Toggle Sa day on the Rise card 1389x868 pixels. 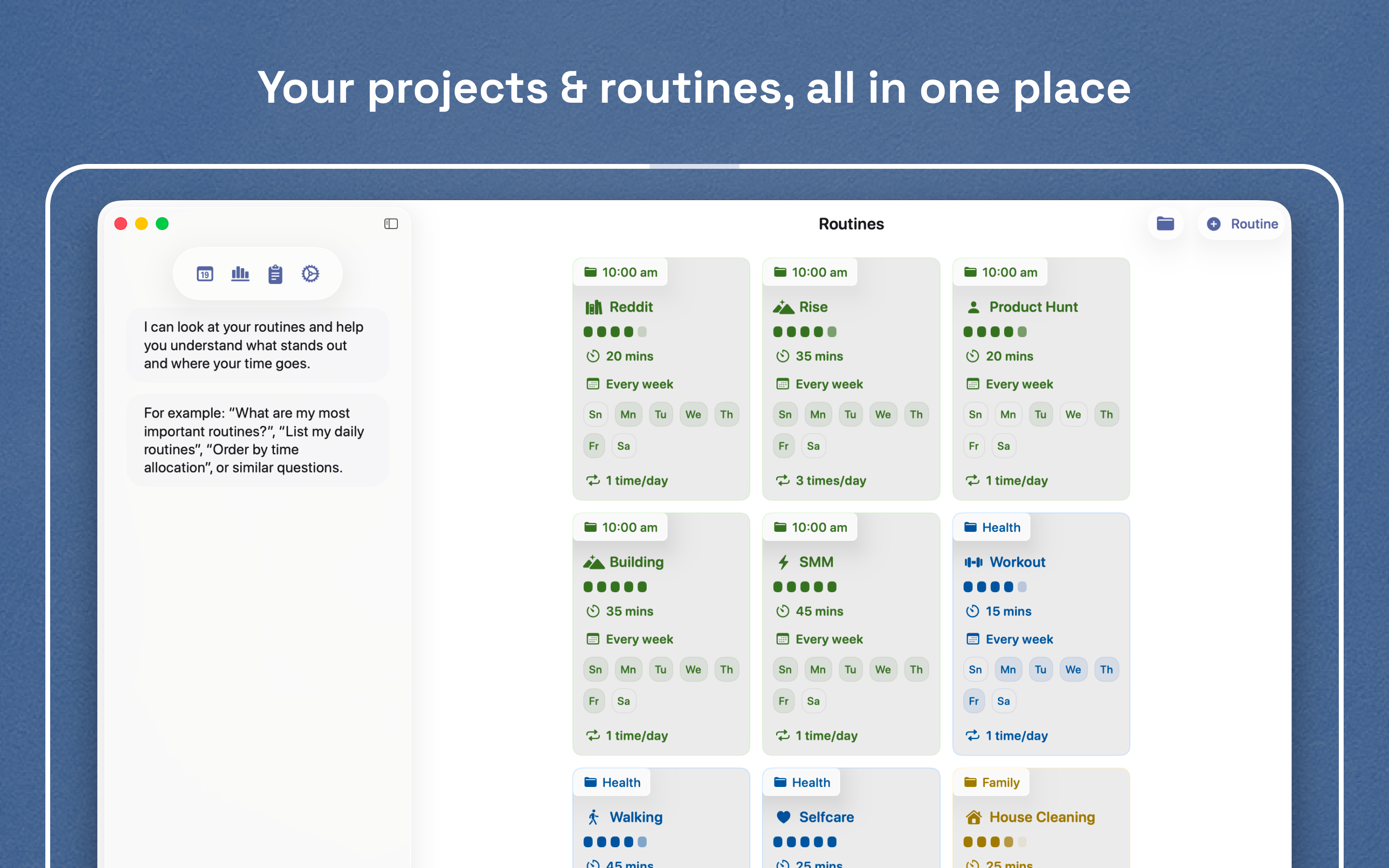click(x=813, y=446)
